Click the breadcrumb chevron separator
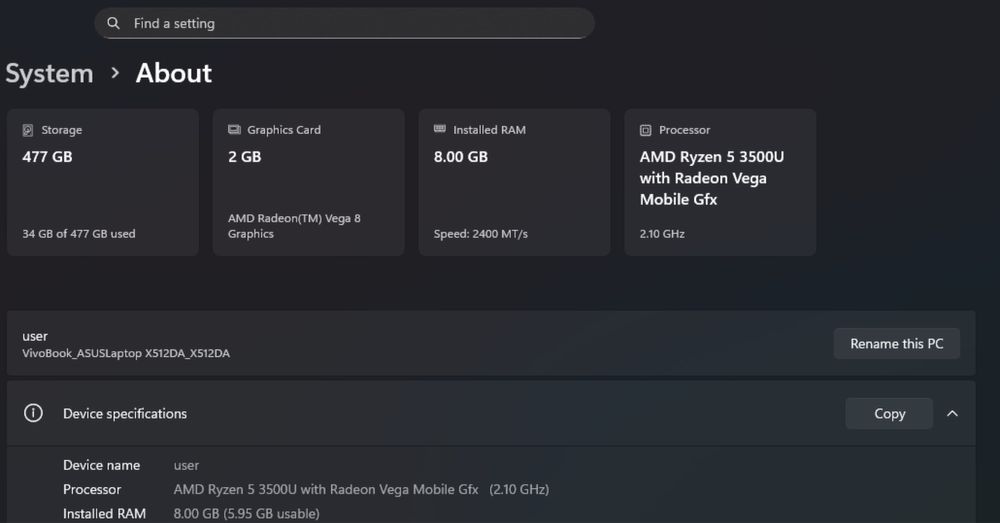This screenshot has width=1000, height=523. [x=115, y=73]
